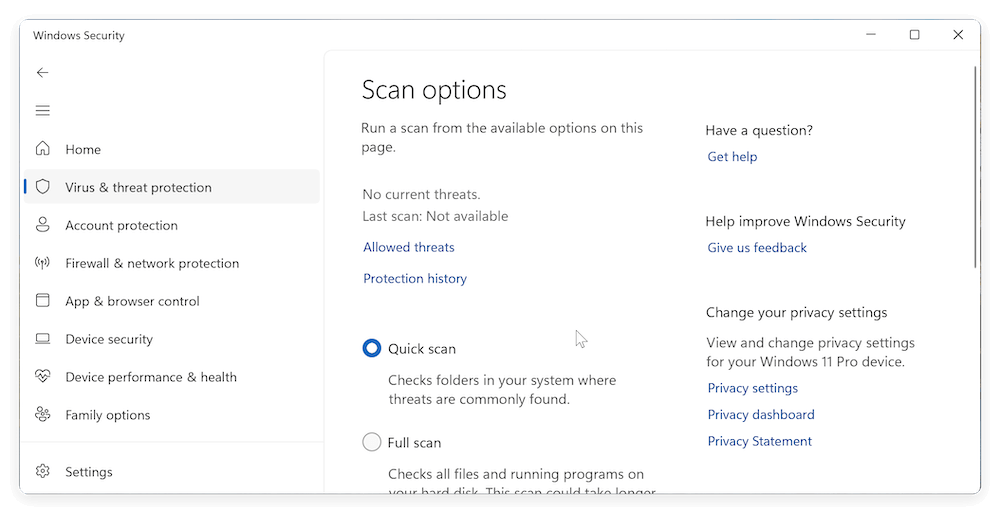
Task: Click the Device security laptop icon
Action: pyautogui.click(x=42, y=339)
